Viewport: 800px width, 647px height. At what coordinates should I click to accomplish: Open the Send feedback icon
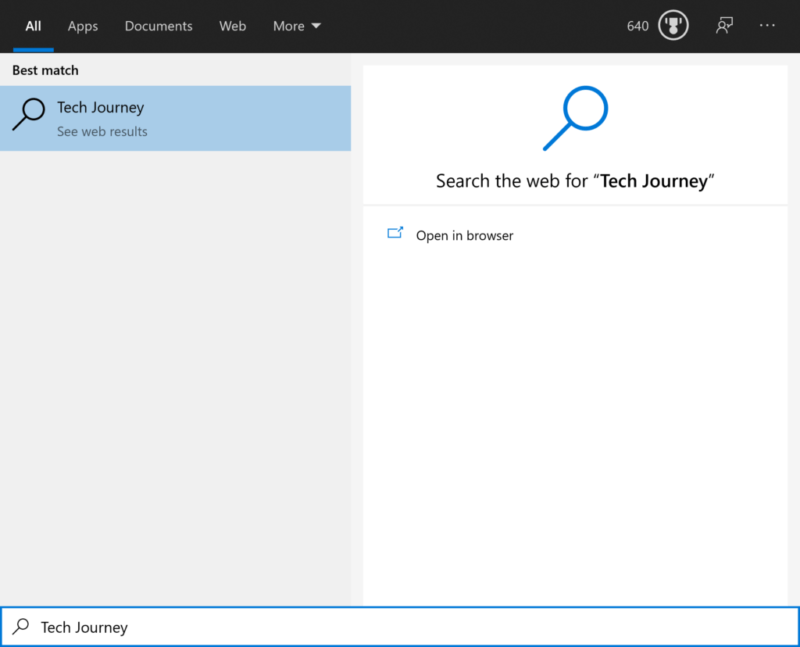[724, 25]
